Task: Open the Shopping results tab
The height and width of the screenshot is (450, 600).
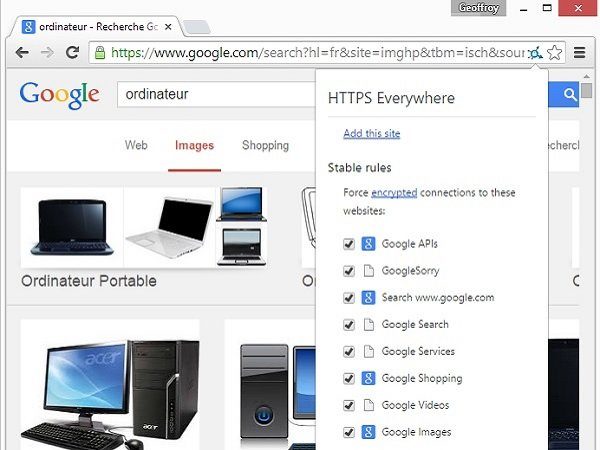Action: point(265,145)
